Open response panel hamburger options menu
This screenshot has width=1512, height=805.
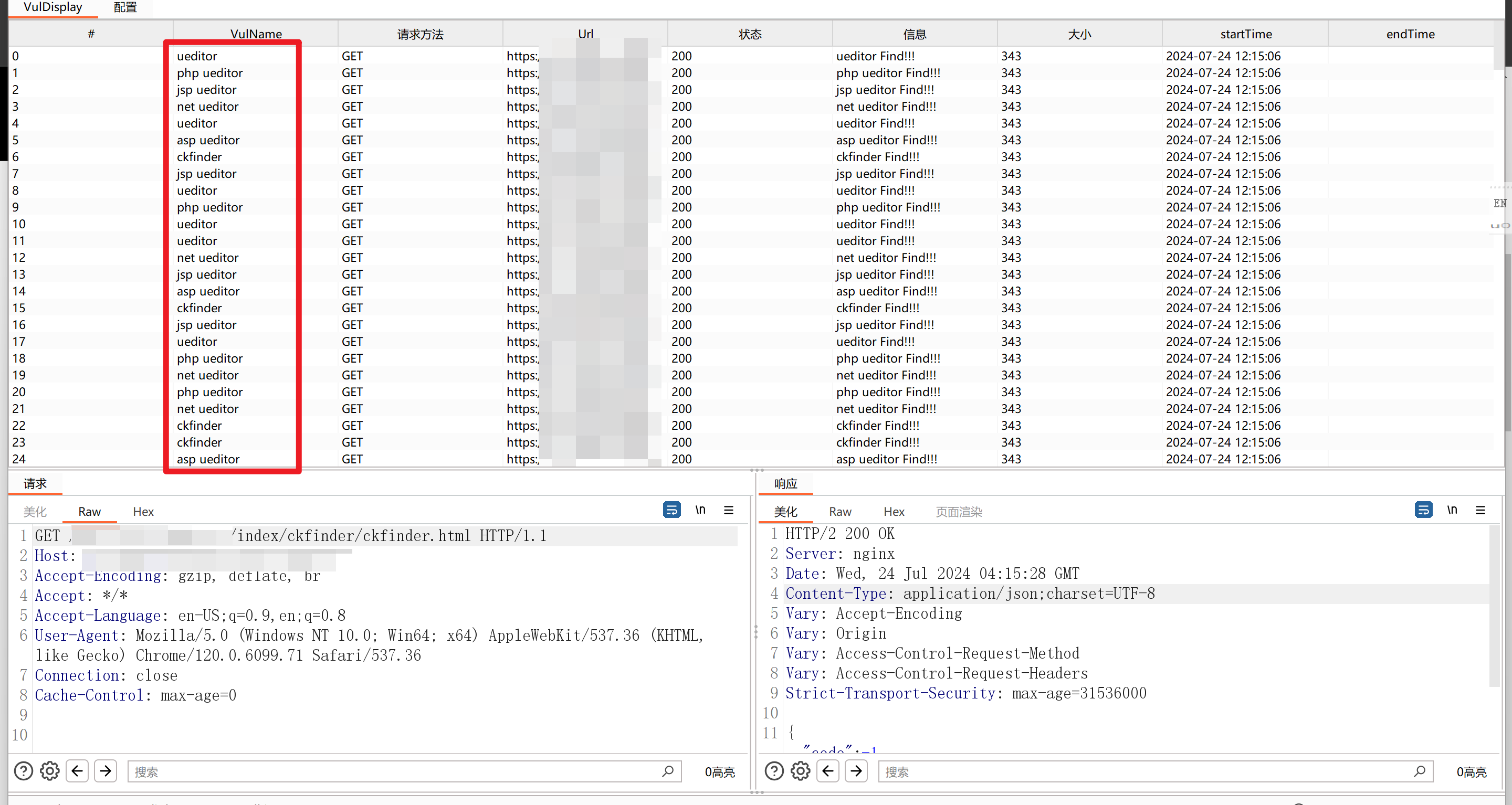coord(1480,510)
